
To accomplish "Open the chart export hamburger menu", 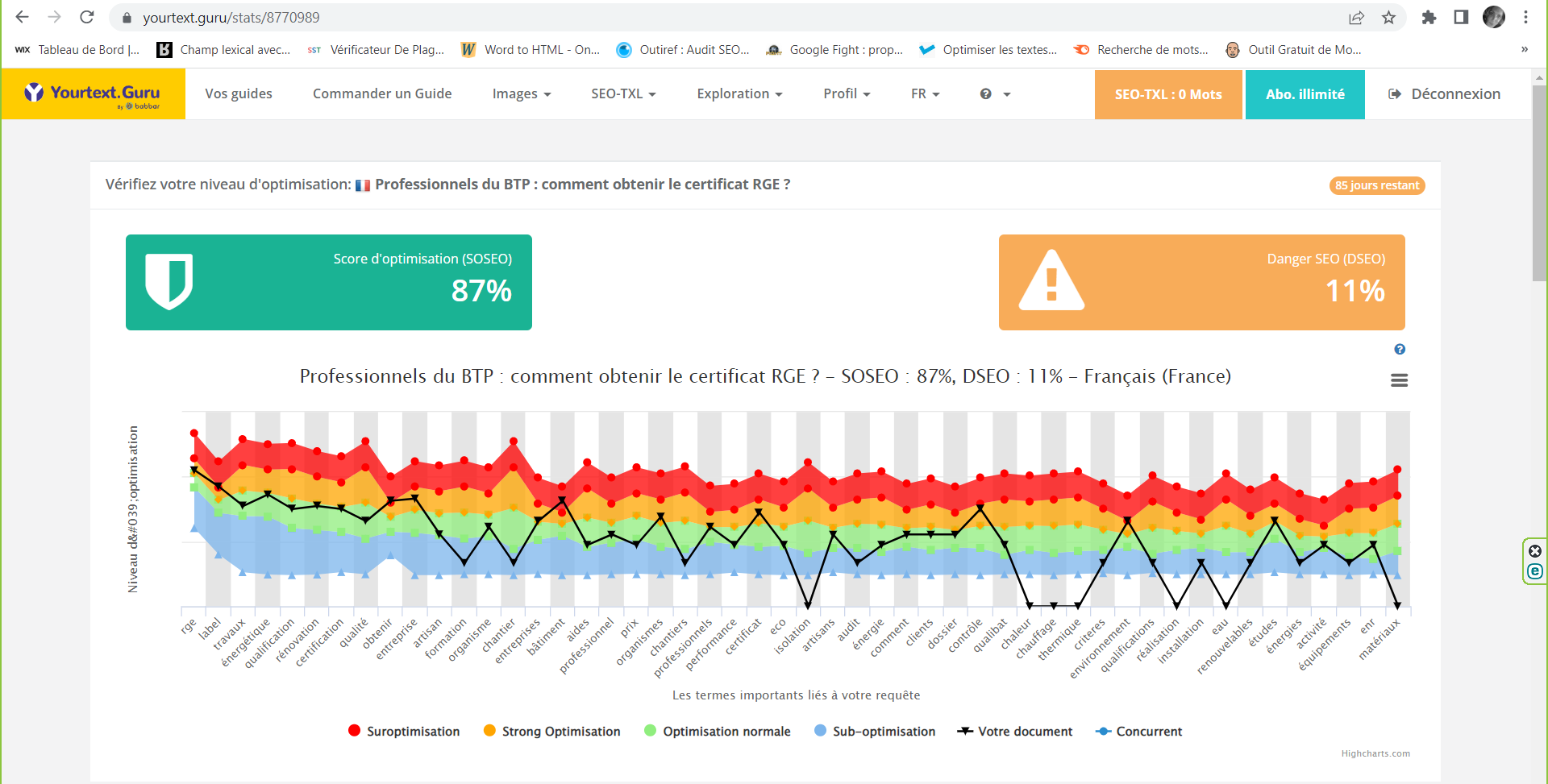I will pos(1400,380).
